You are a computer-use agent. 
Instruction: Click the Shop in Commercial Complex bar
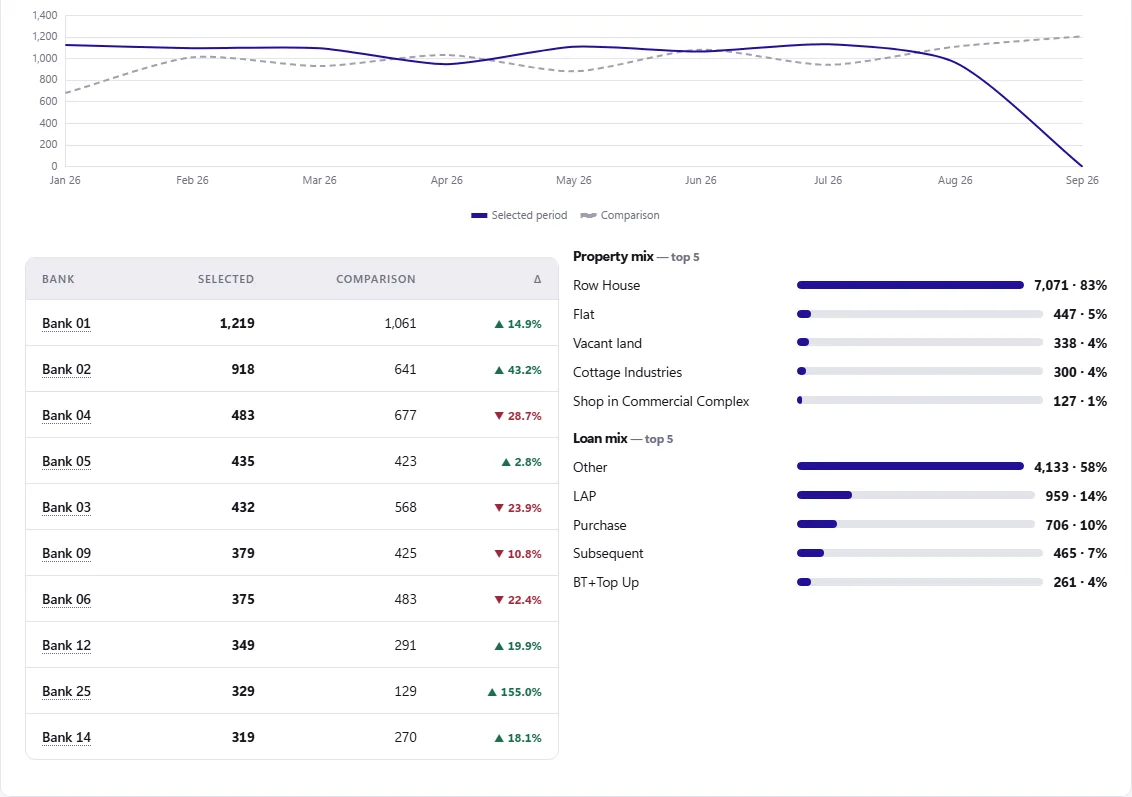pos(920,400)
